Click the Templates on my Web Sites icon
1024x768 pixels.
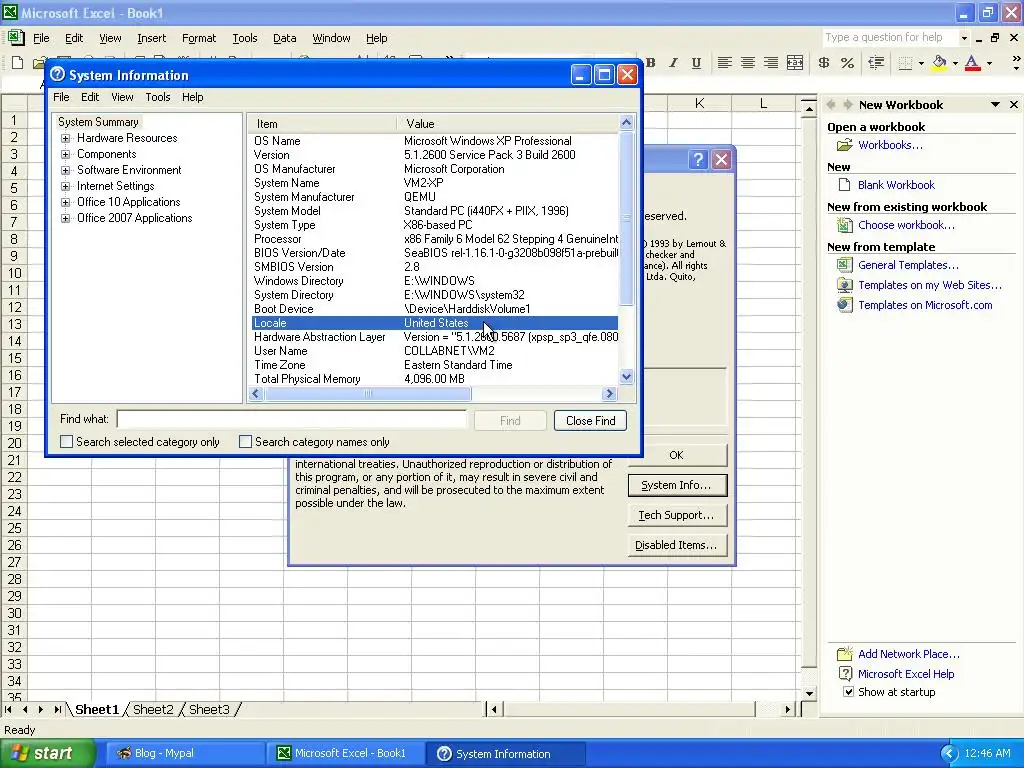click(844, 285)
